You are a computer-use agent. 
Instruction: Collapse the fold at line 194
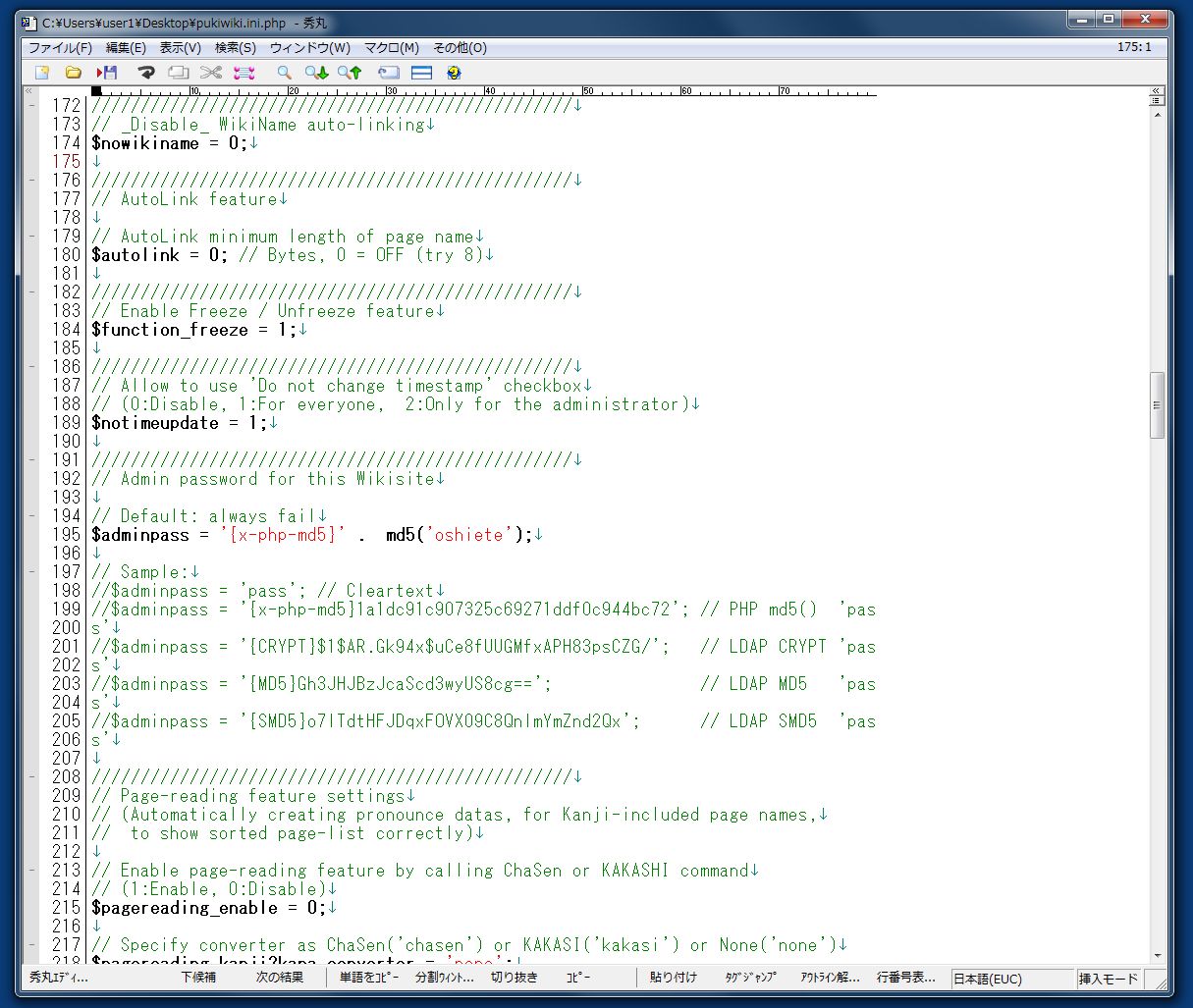(x=31, y=515)
